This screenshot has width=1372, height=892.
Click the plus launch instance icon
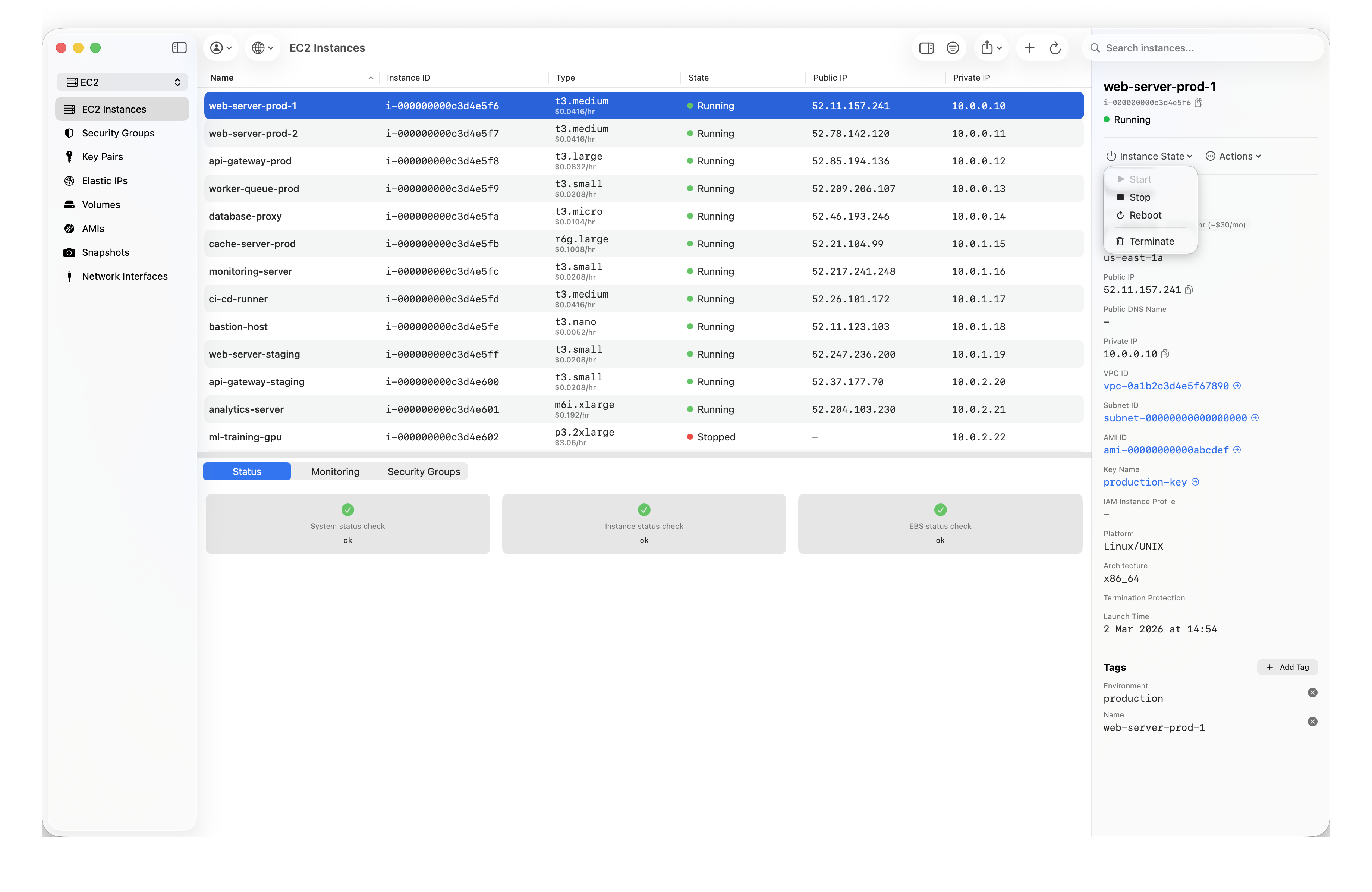[1030, 48]
